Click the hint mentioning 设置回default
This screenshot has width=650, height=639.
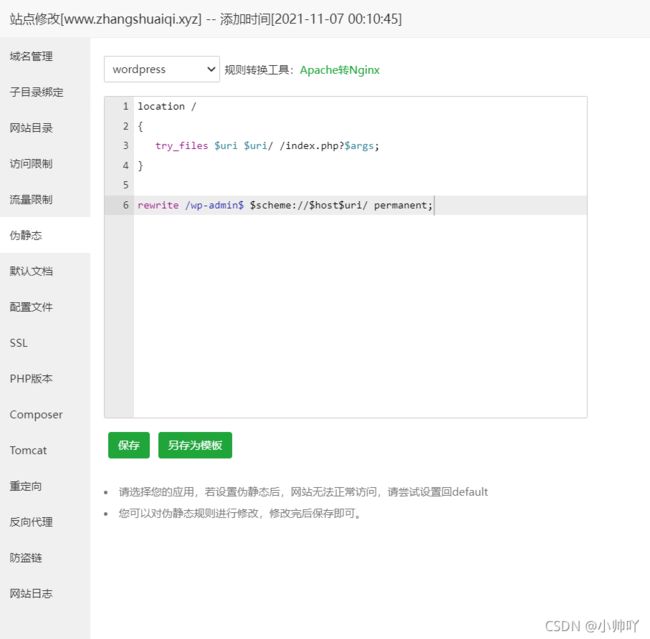click(x=303, y=492)
